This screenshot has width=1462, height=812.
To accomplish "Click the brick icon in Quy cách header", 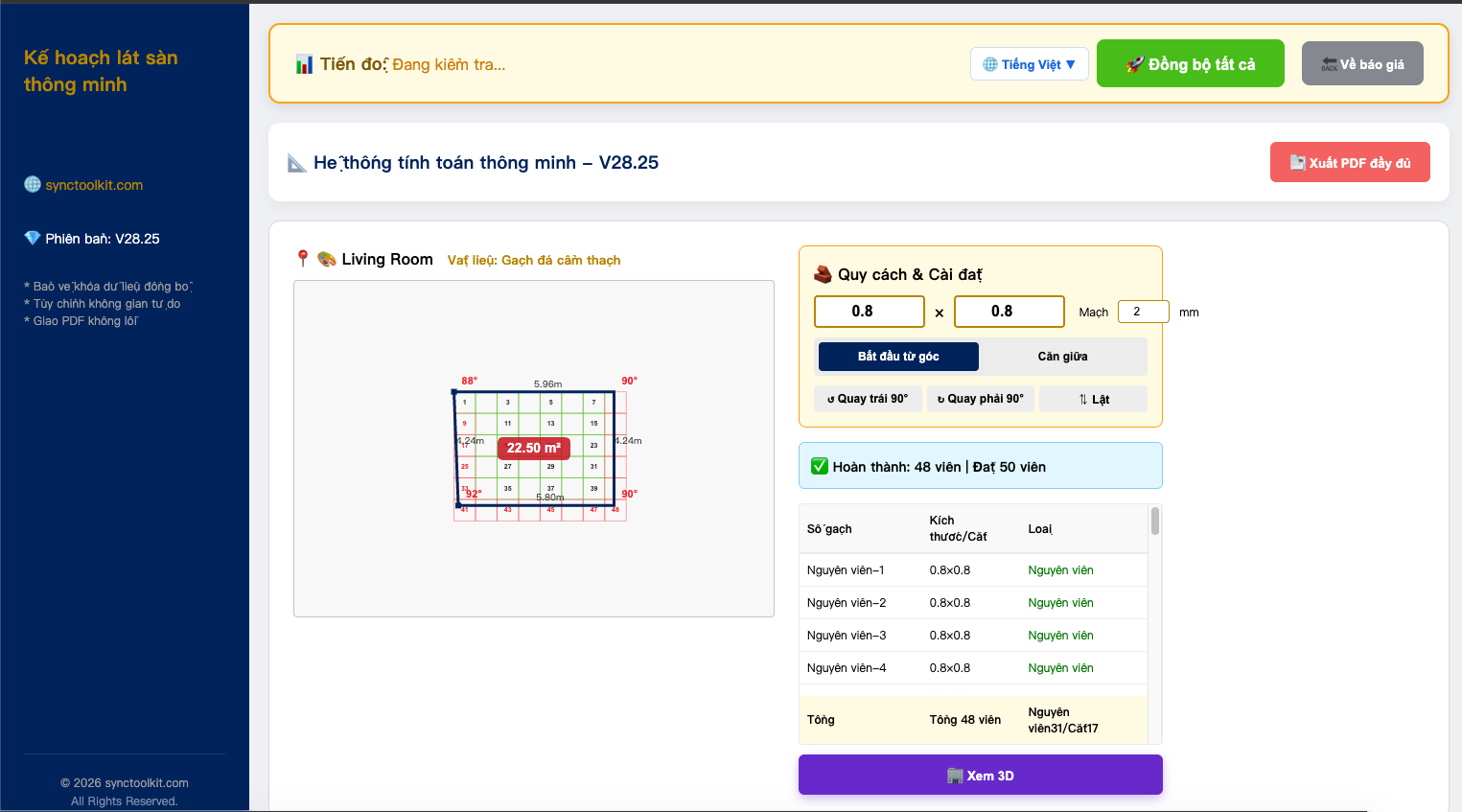I will click(x=823, y=274).
